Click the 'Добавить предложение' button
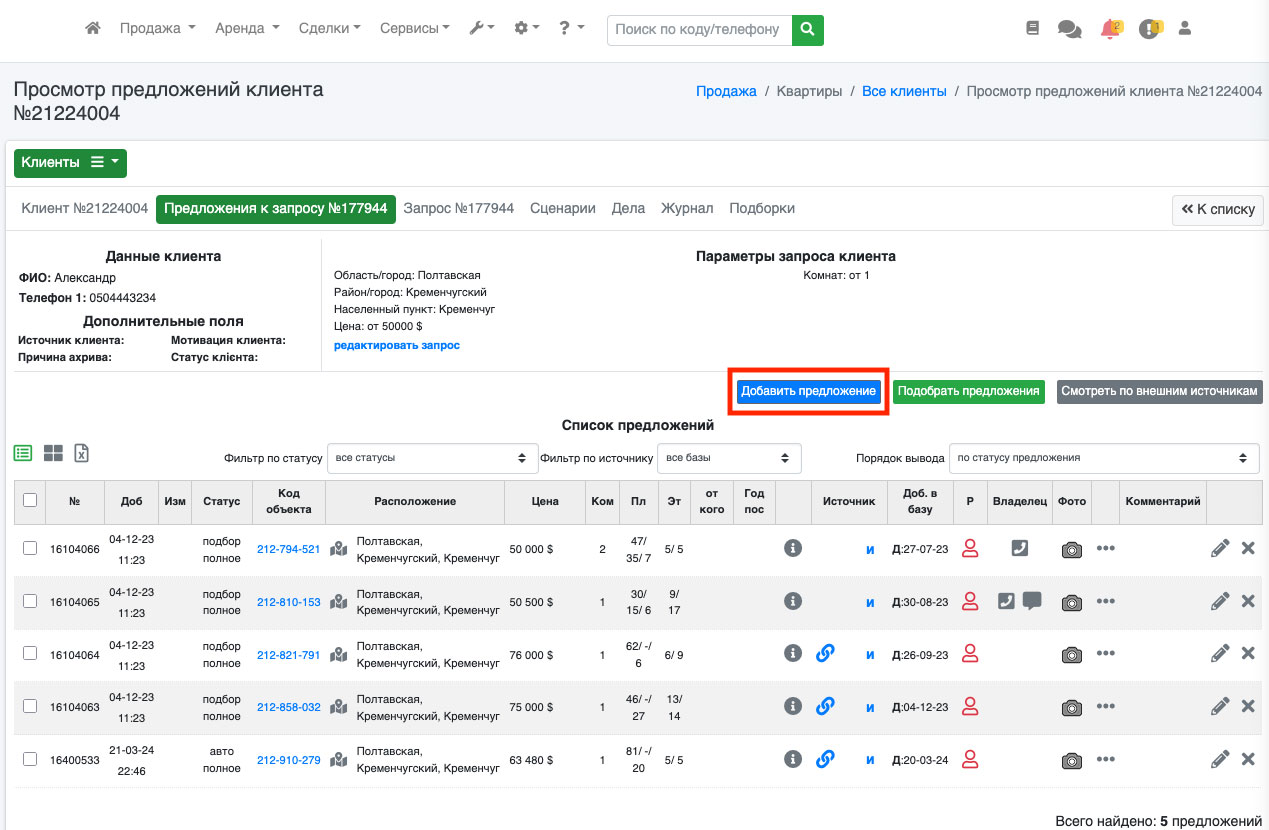1269x830 pixels. pos(808,391)
